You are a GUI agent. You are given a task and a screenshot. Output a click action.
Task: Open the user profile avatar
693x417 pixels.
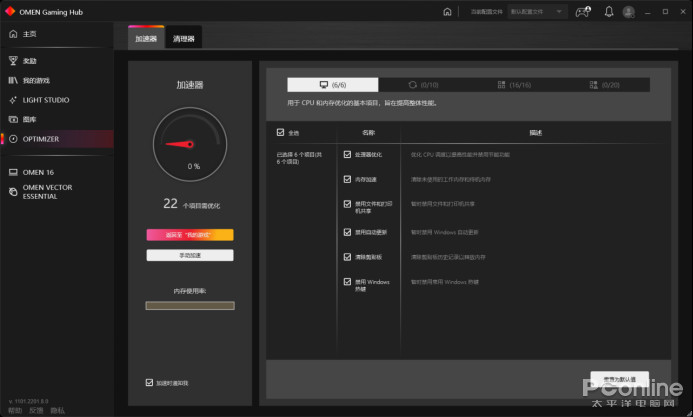[628, 12]
